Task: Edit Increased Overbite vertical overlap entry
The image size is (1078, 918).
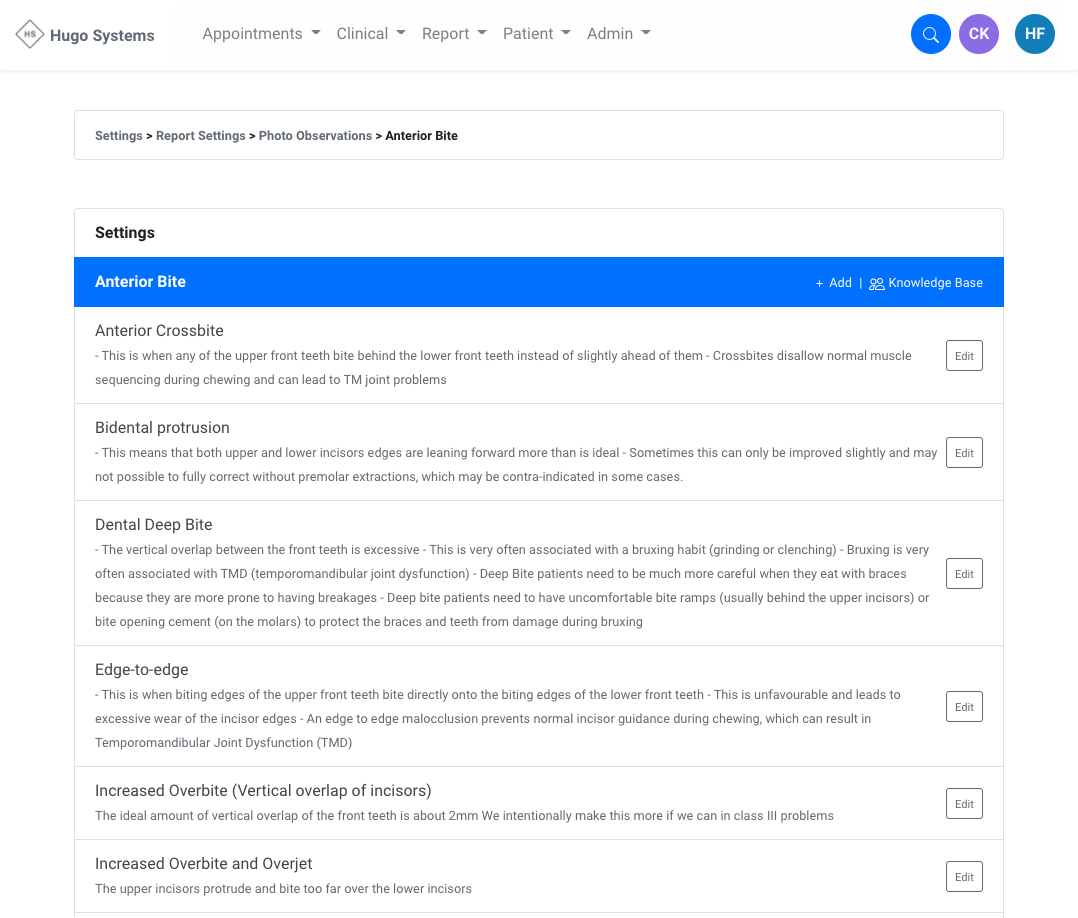Action: (964, 804)
